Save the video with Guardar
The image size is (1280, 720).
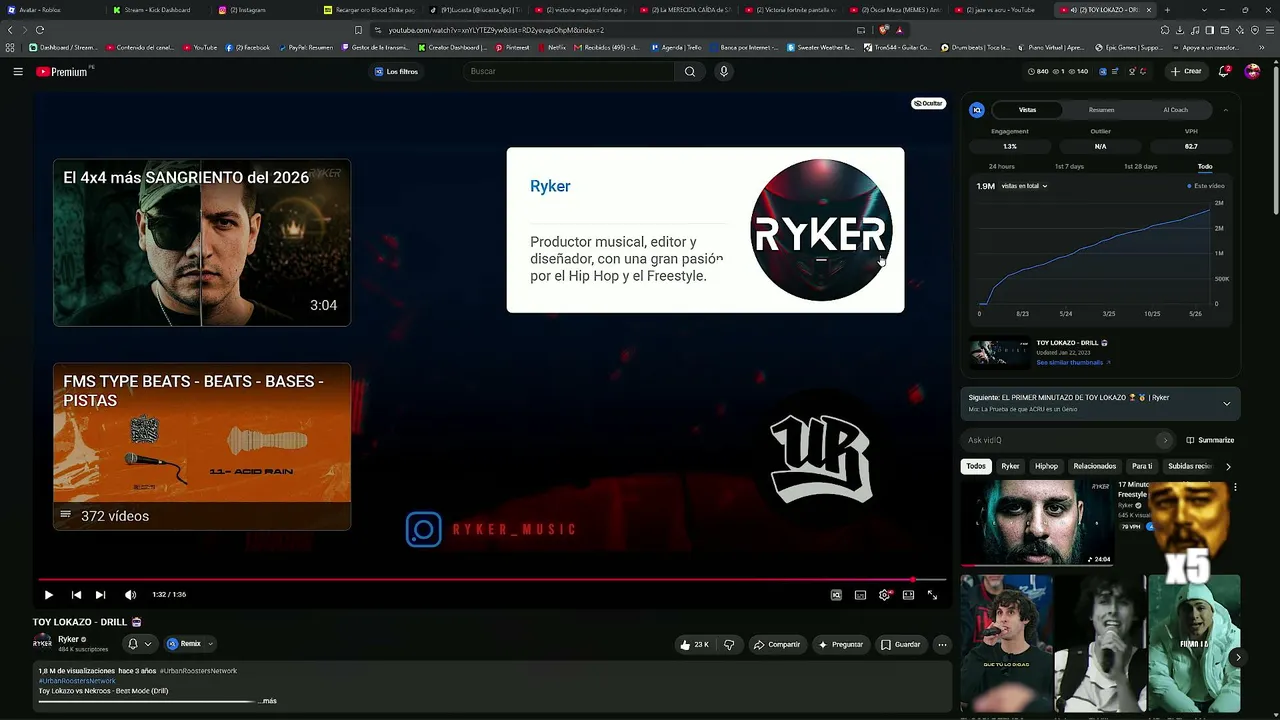pyautogui.click(x=900, y=645)
